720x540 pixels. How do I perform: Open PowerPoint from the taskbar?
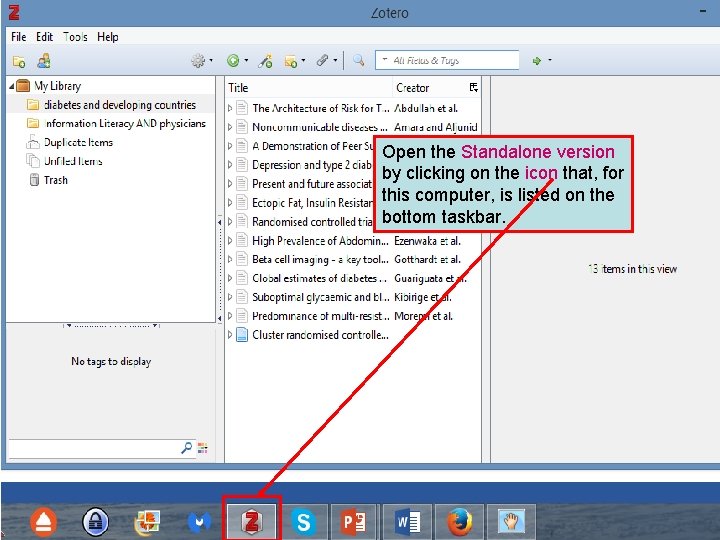point(354,522)
